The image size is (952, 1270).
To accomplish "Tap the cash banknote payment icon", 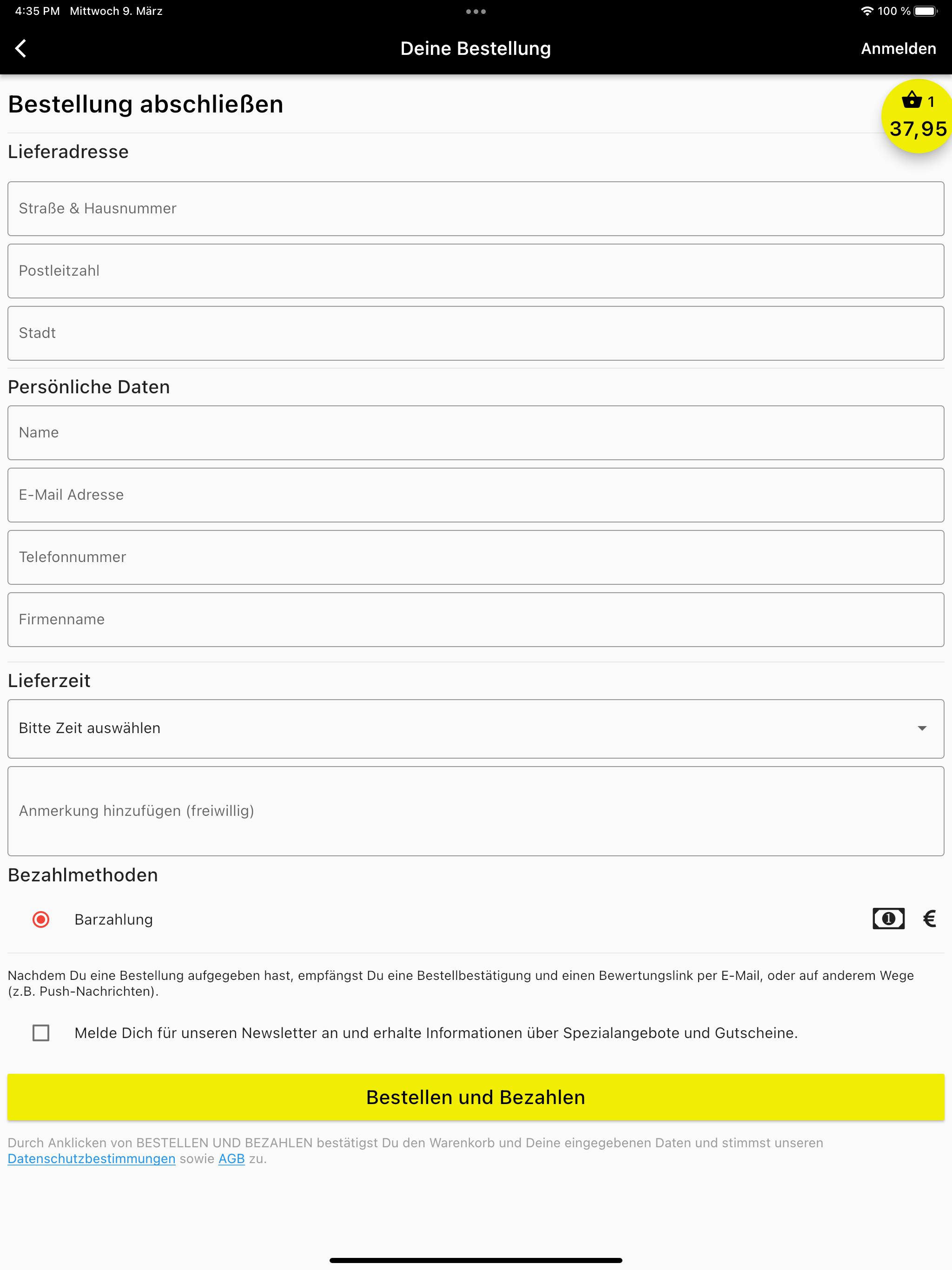I will (x=888, y=919).
